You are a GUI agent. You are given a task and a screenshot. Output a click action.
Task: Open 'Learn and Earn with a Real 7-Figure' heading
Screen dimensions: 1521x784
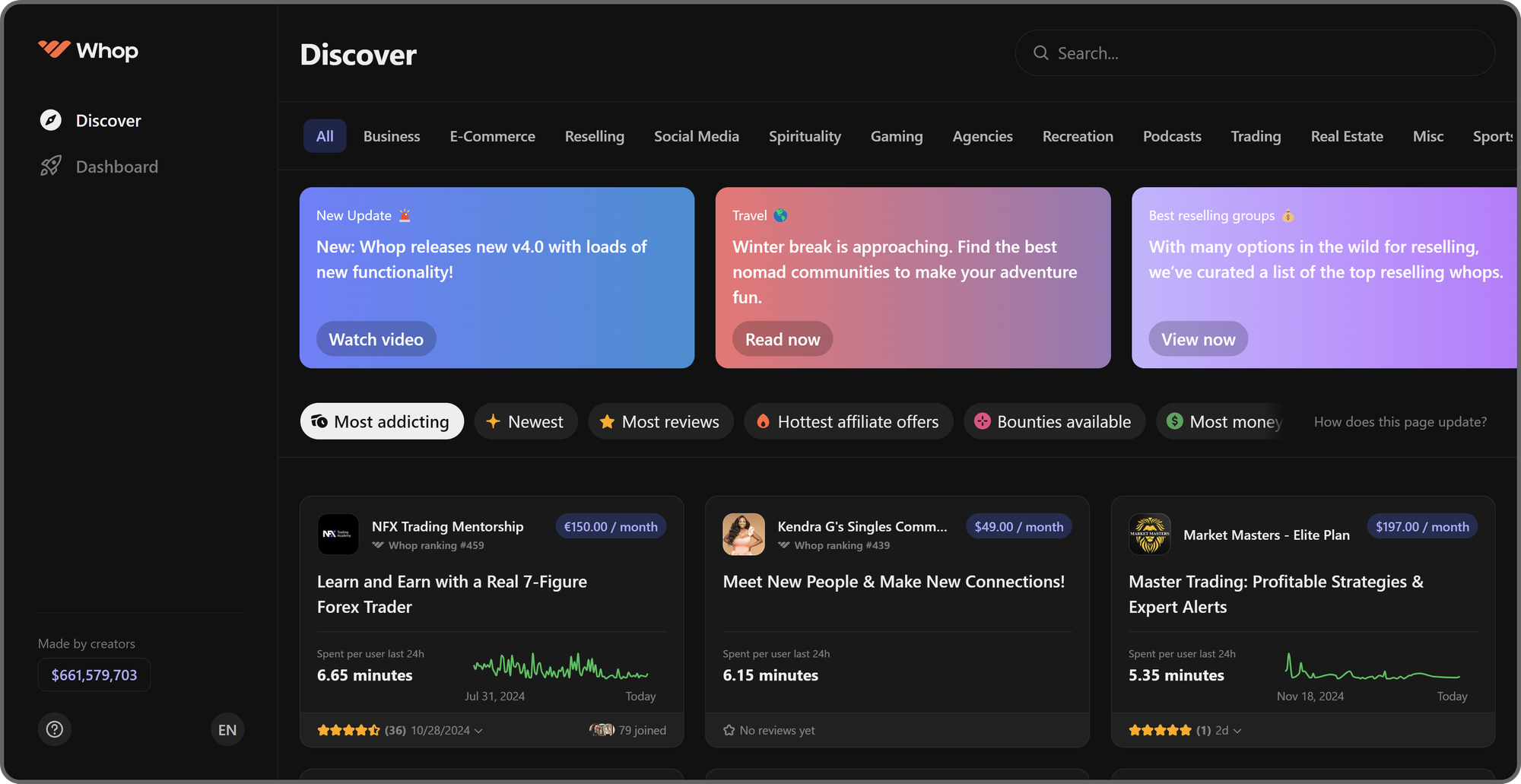(x=452, y=594)
